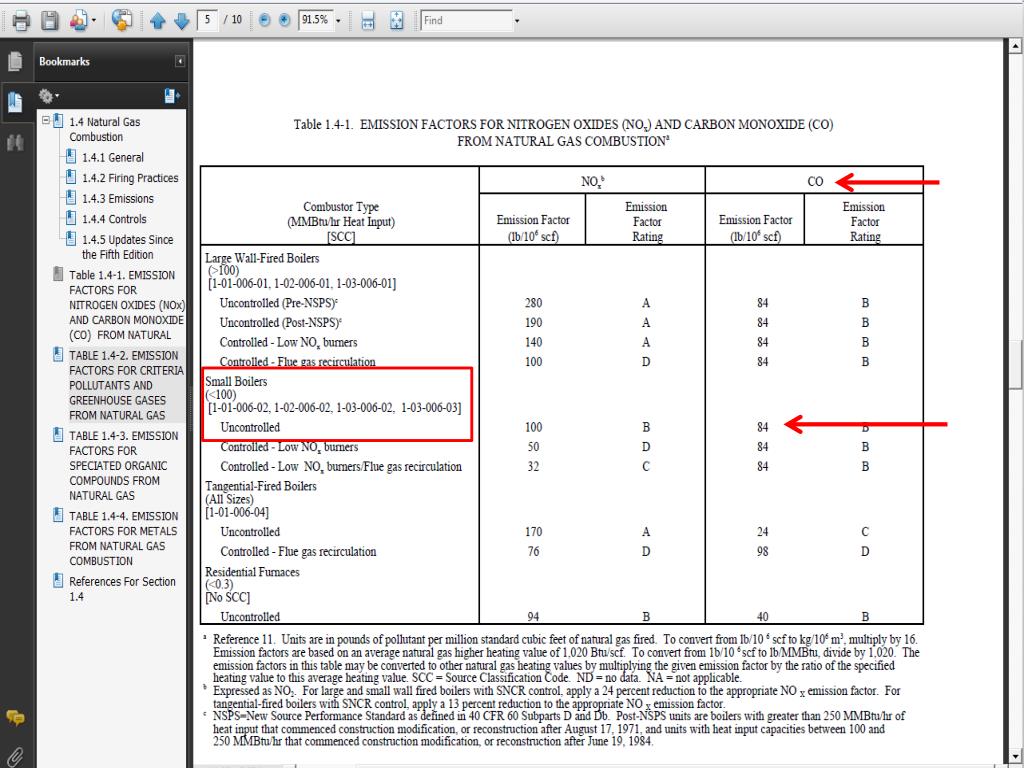Go to bookmark 1.4.1 General
Image resolution: width=1024 pixels, height=768 pixels.
point(112,157)
